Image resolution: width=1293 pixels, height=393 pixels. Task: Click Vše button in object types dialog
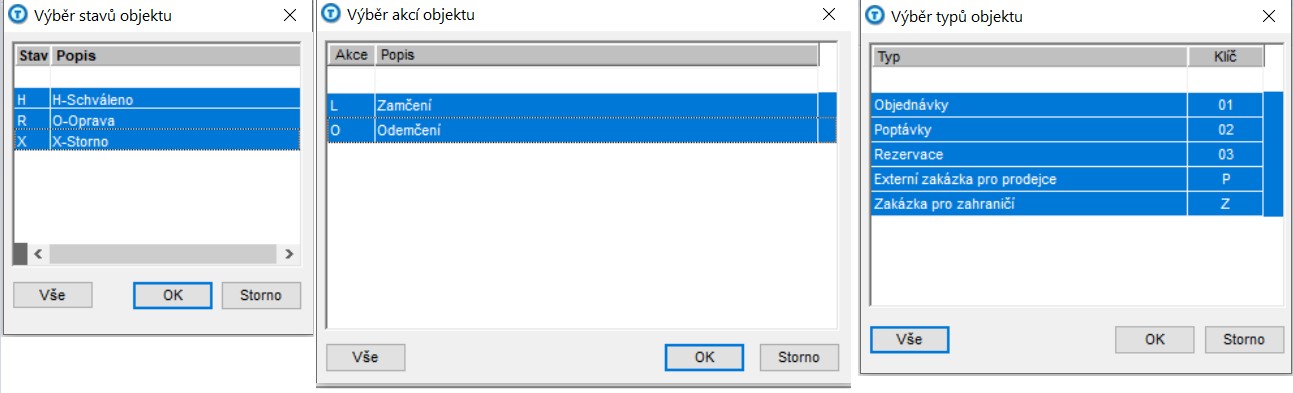pos(909,339)
